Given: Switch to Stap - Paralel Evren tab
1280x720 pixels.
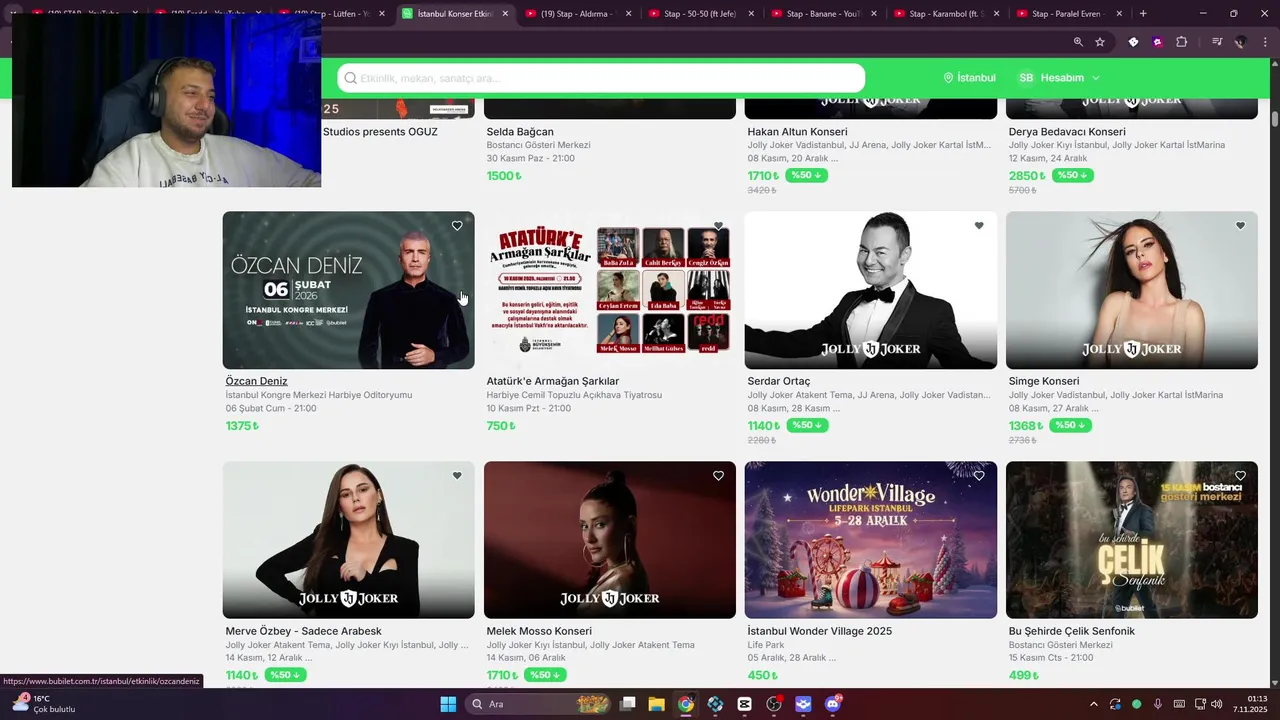Looking at the screenshot, I should tap(1070, 14).
